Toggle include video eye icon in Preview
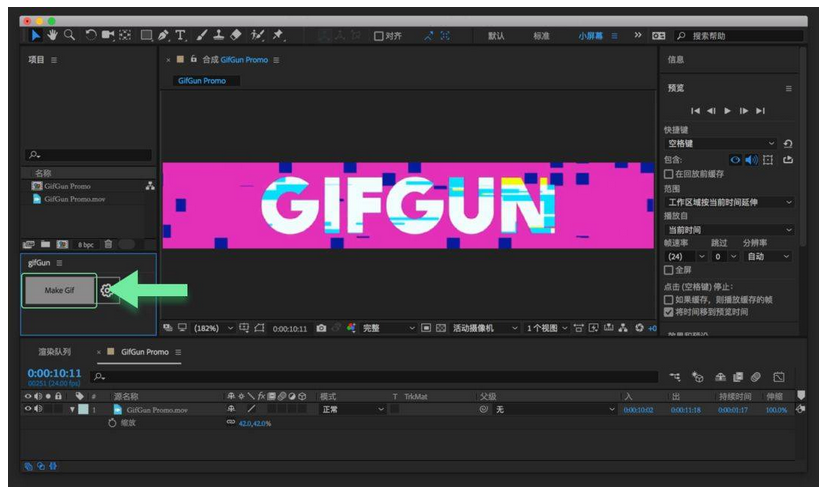 (735, 160)
